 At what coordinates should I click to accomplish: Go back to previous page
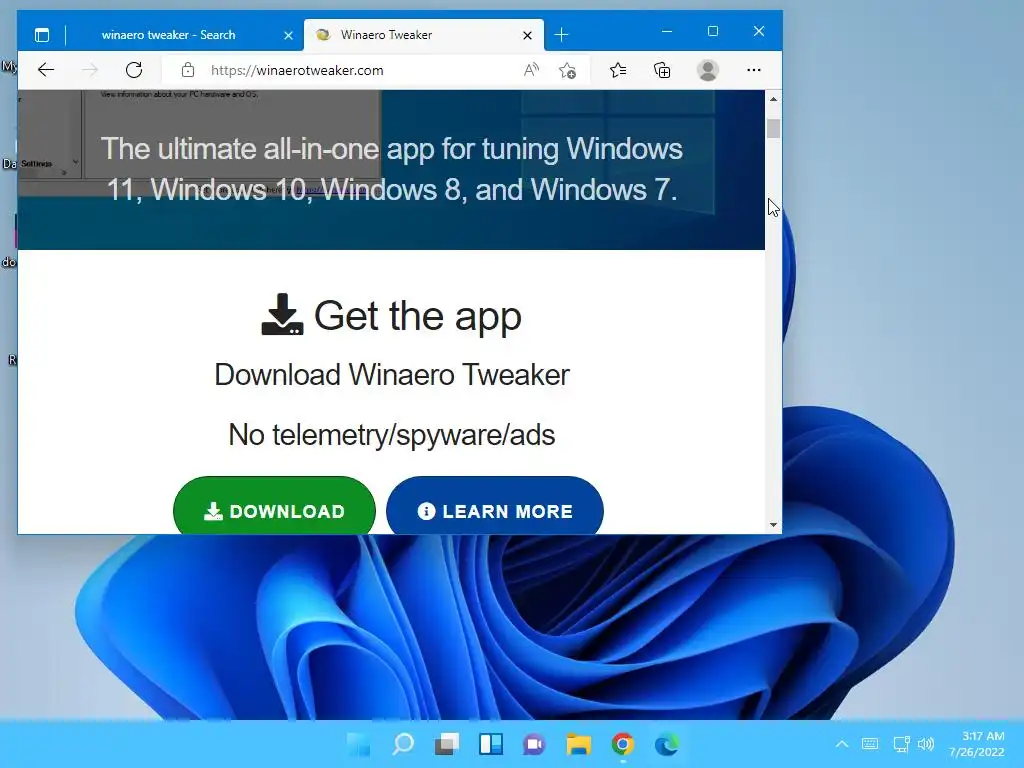click(x=46, y=70)
